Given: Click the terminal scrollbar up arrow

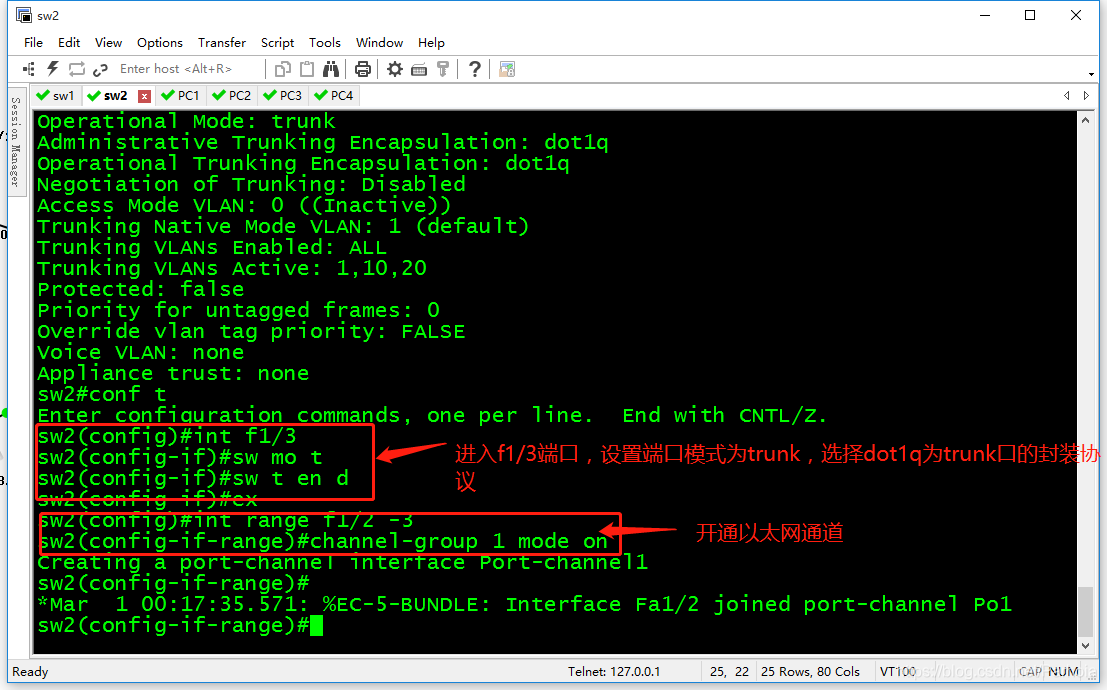Looking at the screenshot, I should coord(1085,120).
